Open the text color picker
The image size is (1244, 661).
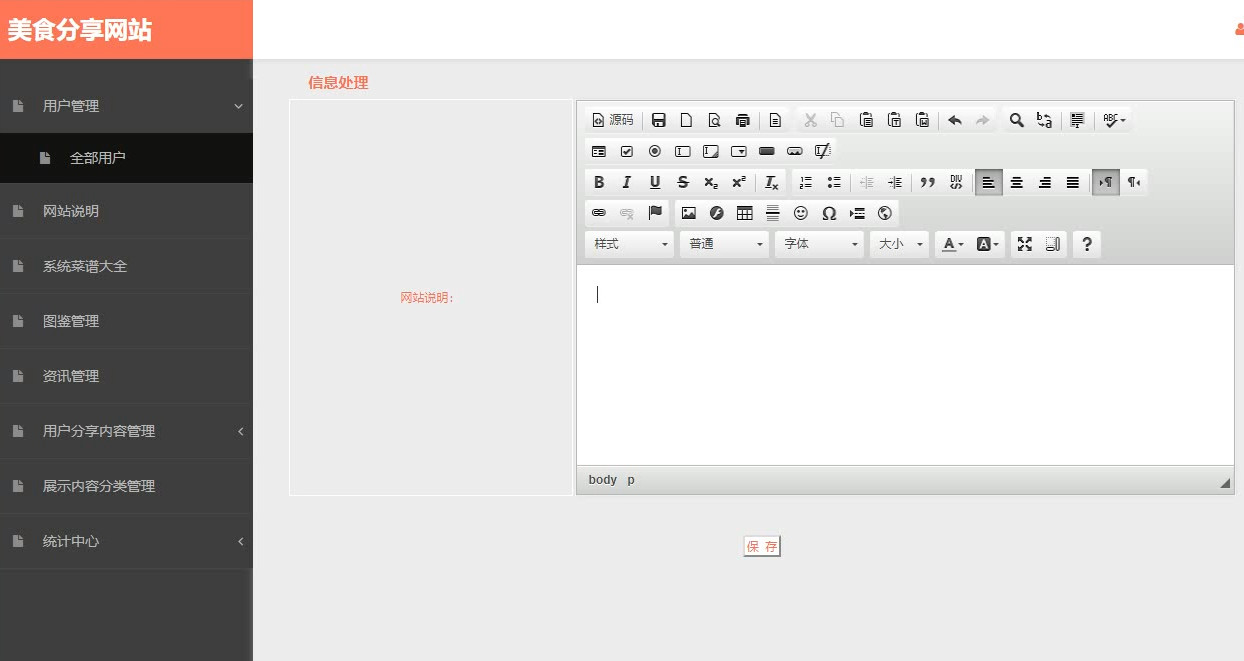pyautogui.click(x=953, y=244)
